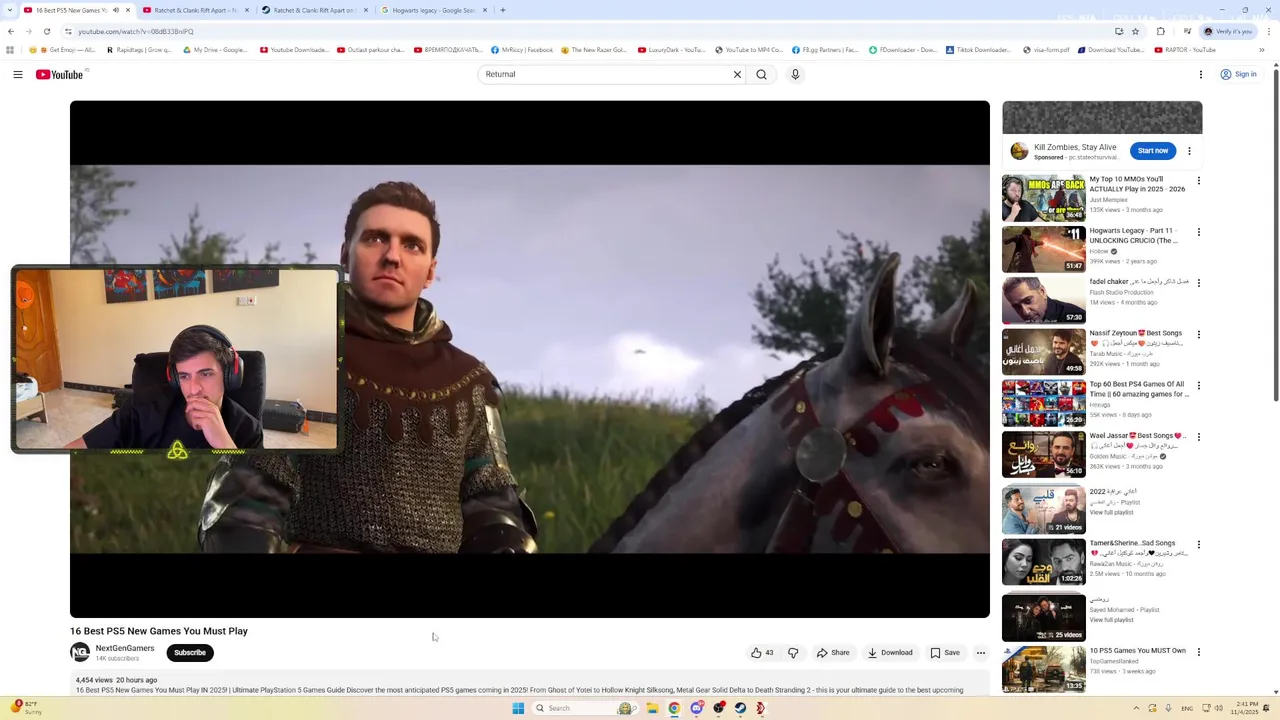
Task: Play Top 60 Best PS4 Games thumbnail
Action: point(1044,403)
